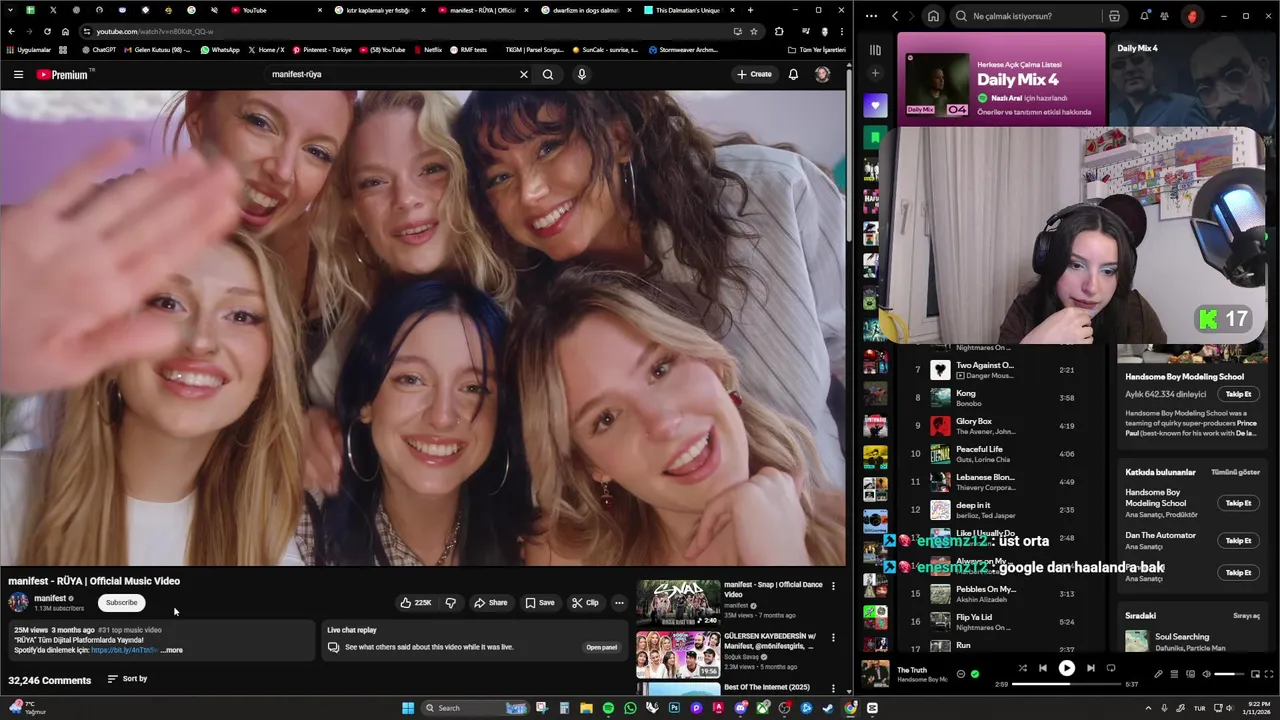Subscribe to the manifest channel
1280x720 pixels.
pyautogui.click(x=121, y=602)
